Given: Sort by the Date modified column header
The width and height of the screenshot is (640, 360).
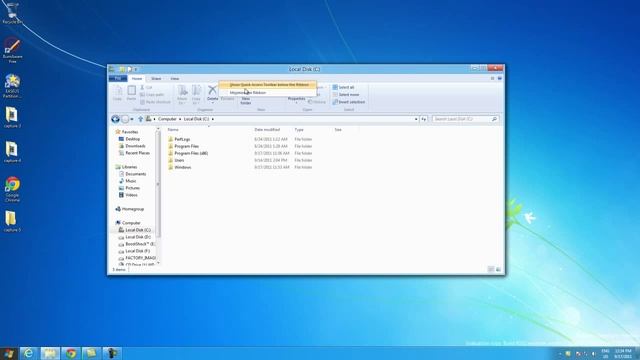Looking at the screenshot, I should [267, 130].
